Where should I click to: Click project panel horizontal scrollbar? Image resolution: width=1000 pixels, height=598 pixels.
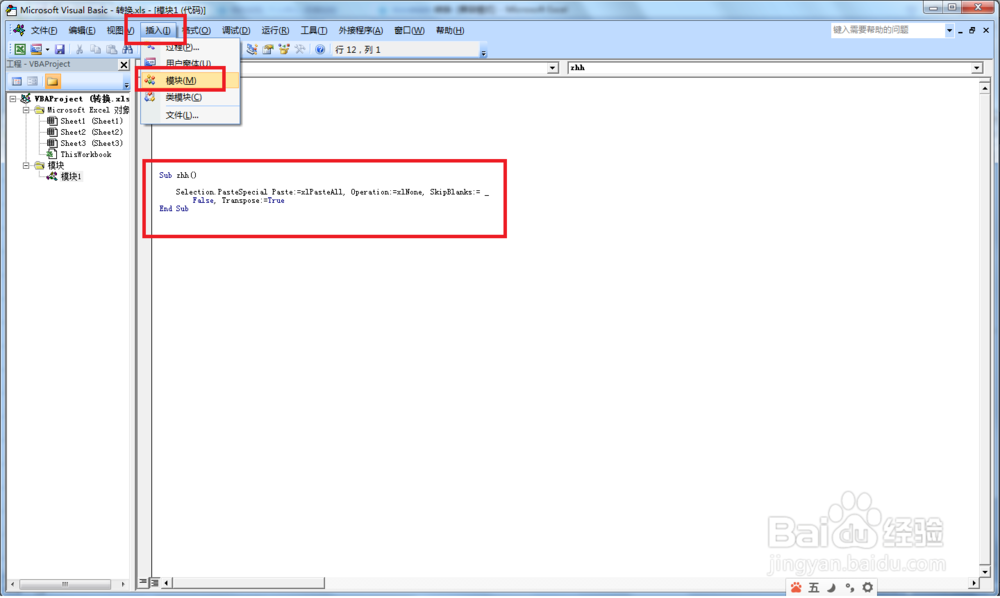65,584
